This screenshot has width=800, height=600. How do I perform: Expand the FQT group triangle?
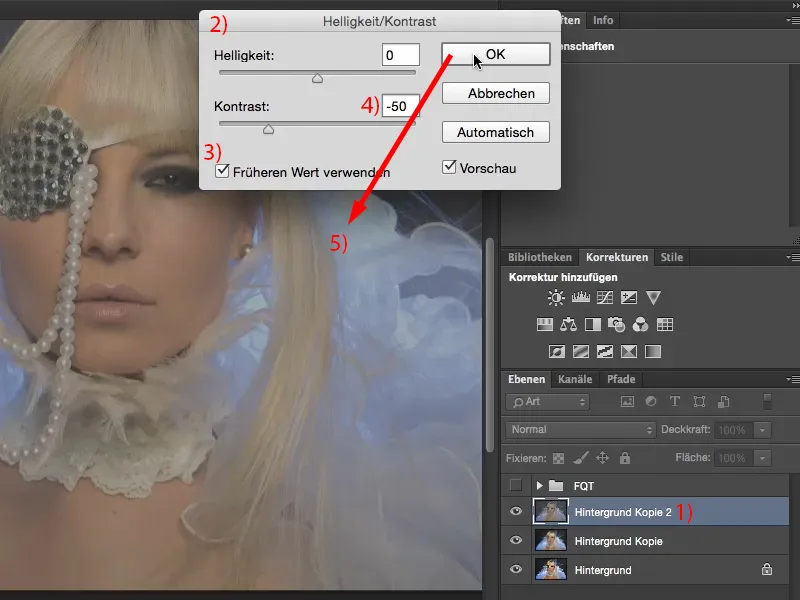539,485
